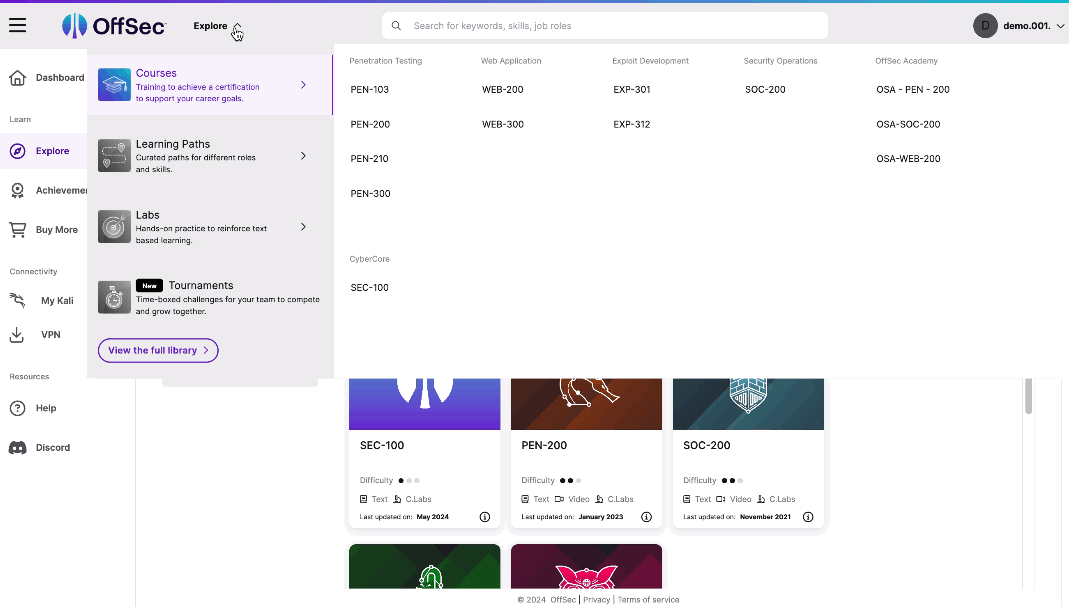This screenshot has height=608, width=1080.
Task: Click the OffSec logo
Action: coord(115,25)
